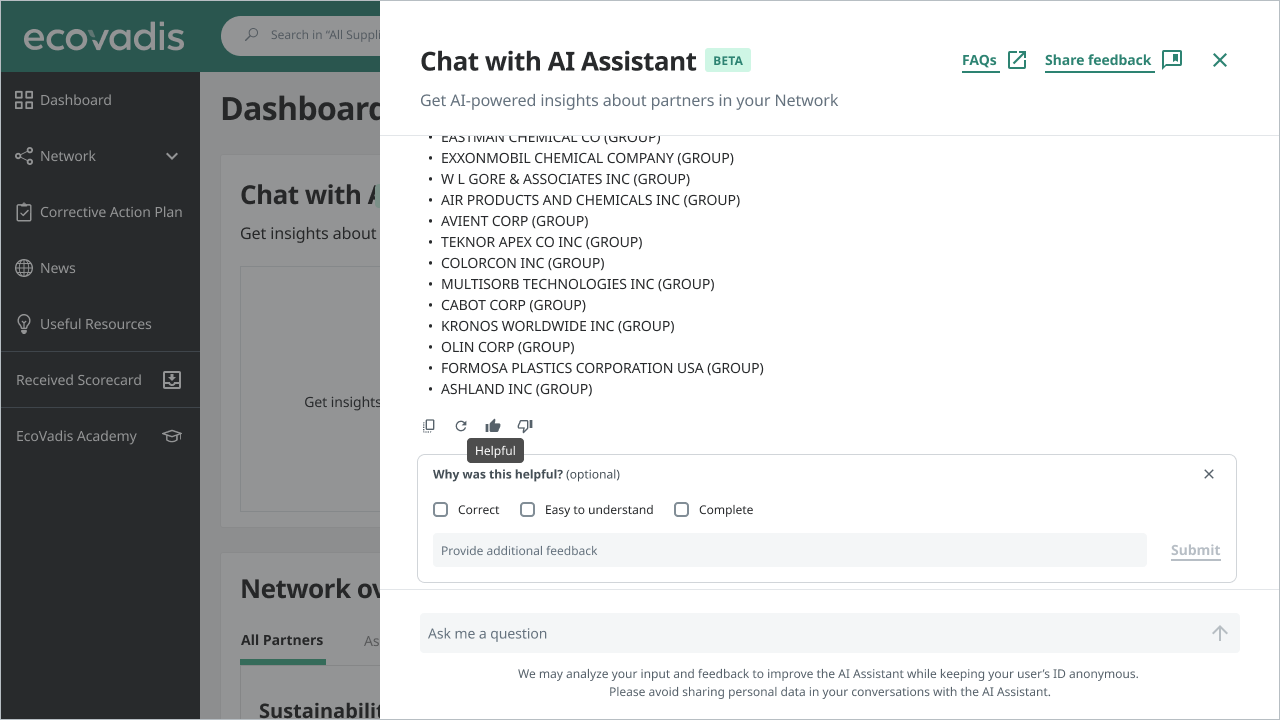
Task: Download the Received Scorecard icon
Action: click(x=172, y=380)
